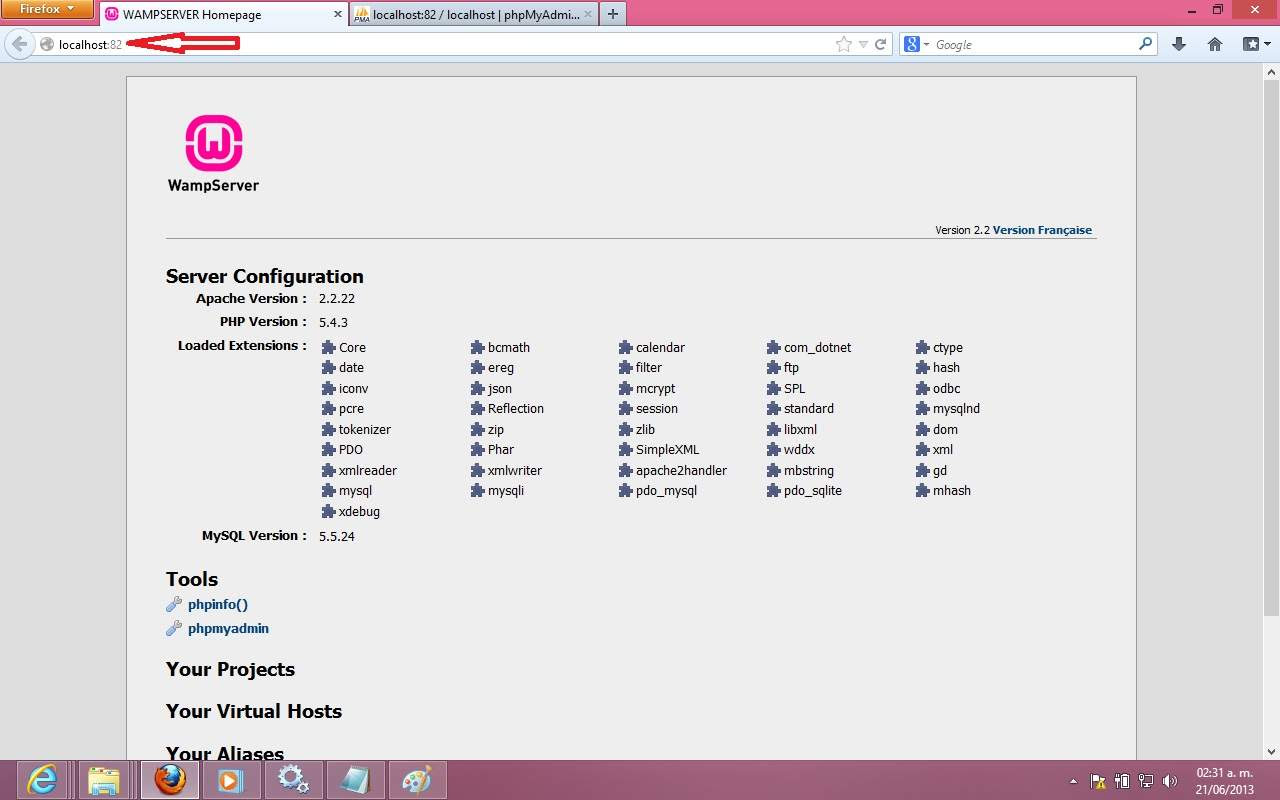The height and width of the screenshot is (800, 1280).
Task: Click the Google search input field
Action: pyautogui.click(x=1035, y=44)
